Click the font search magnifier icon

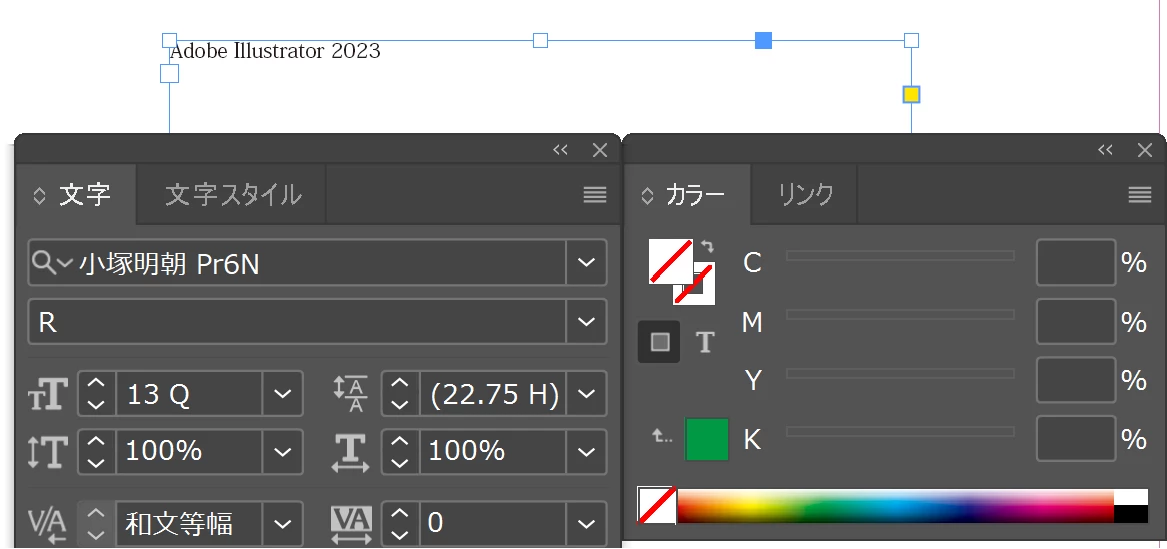click(x=51, y=262)
